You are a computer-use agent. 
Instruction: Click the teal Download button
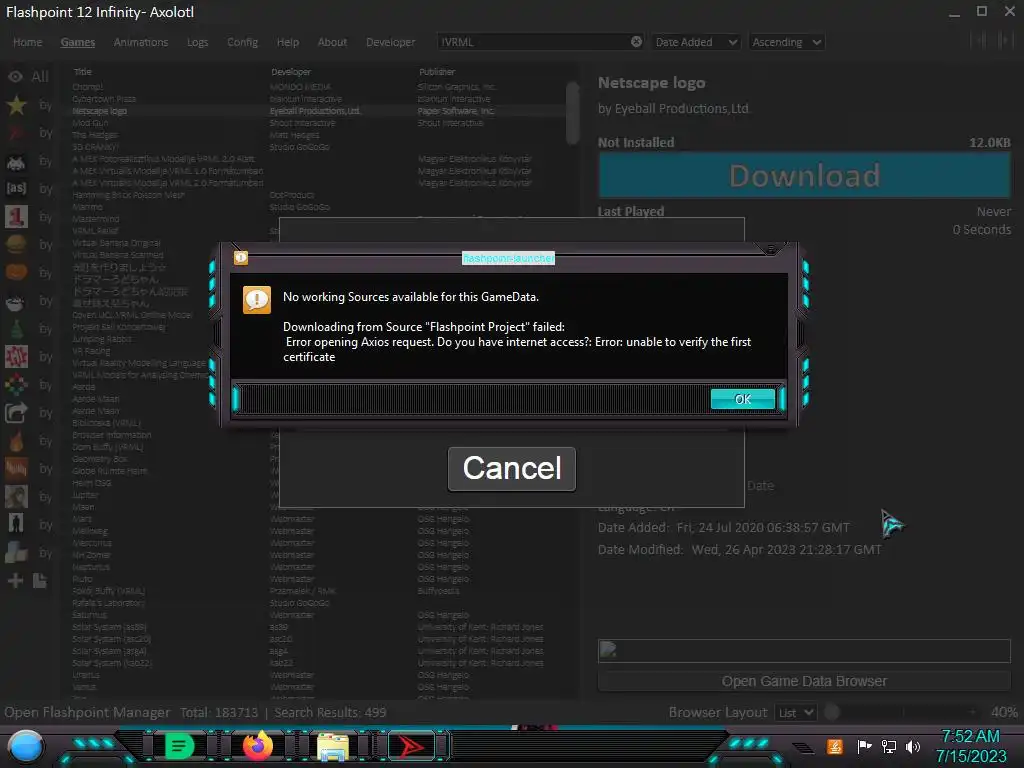804,176
